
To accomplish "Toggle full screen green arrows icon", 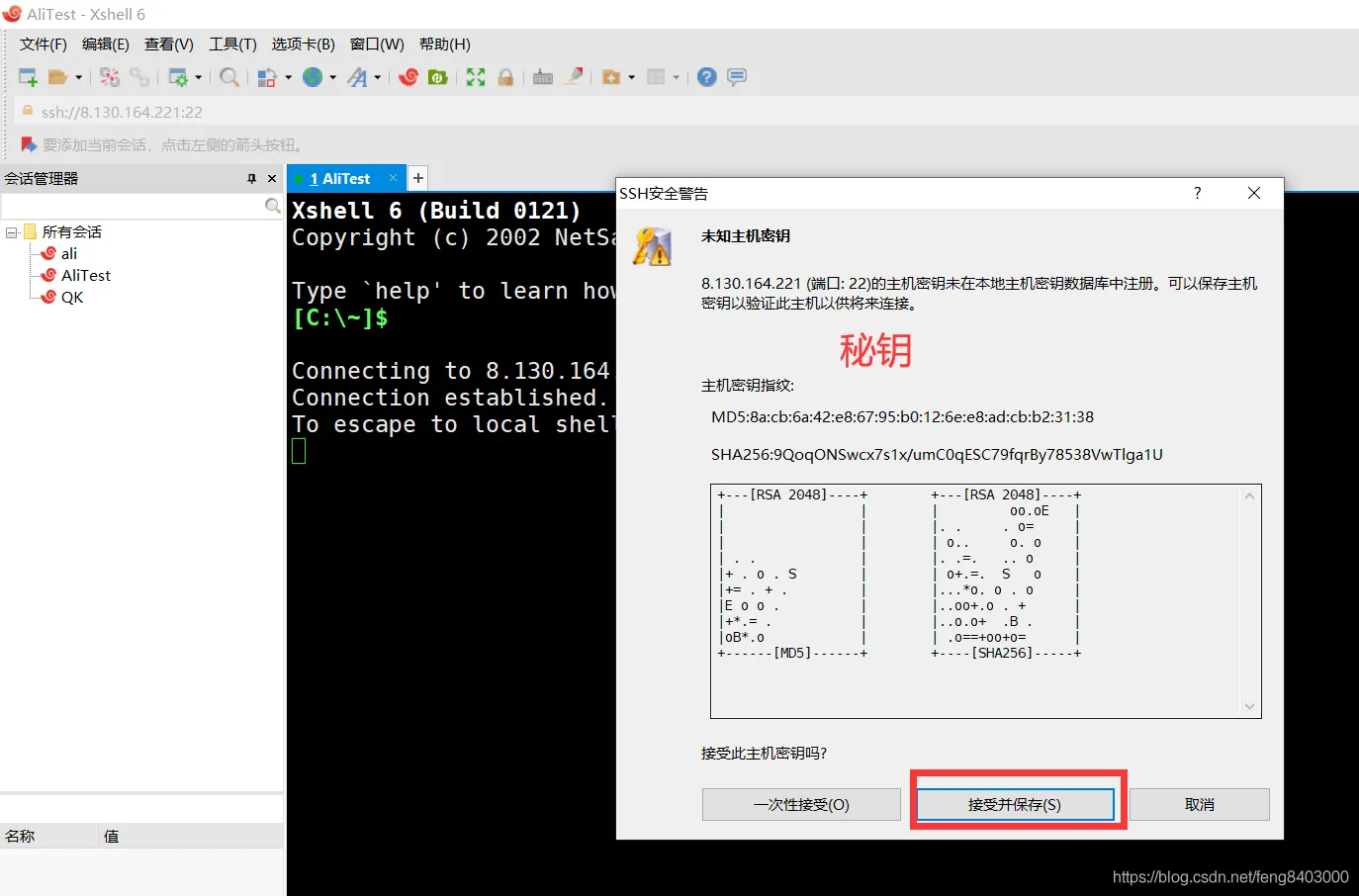I will 476,77.
